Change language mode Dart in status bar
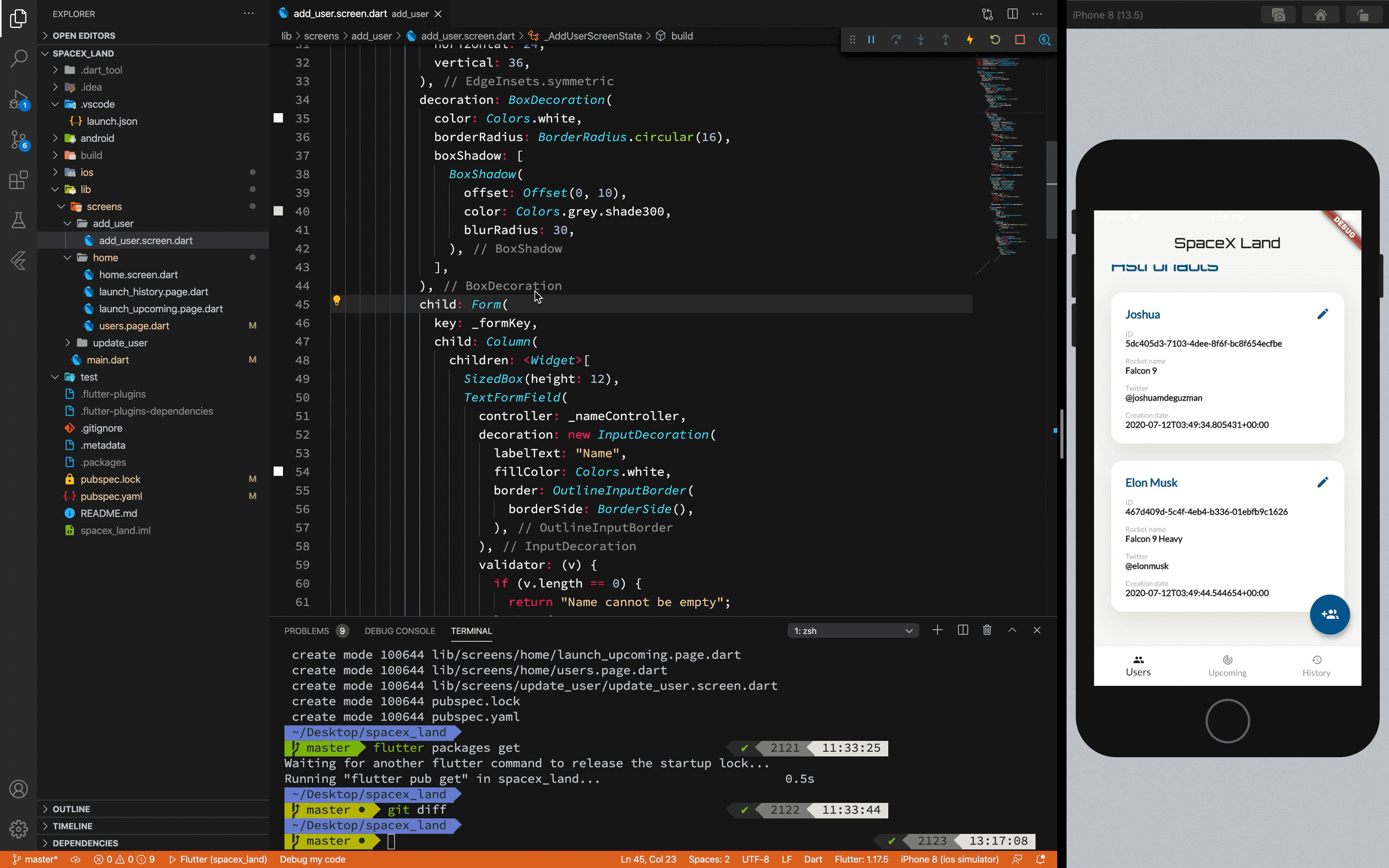This screenshot has width=1389, height=868. click(x=813, y=859)
